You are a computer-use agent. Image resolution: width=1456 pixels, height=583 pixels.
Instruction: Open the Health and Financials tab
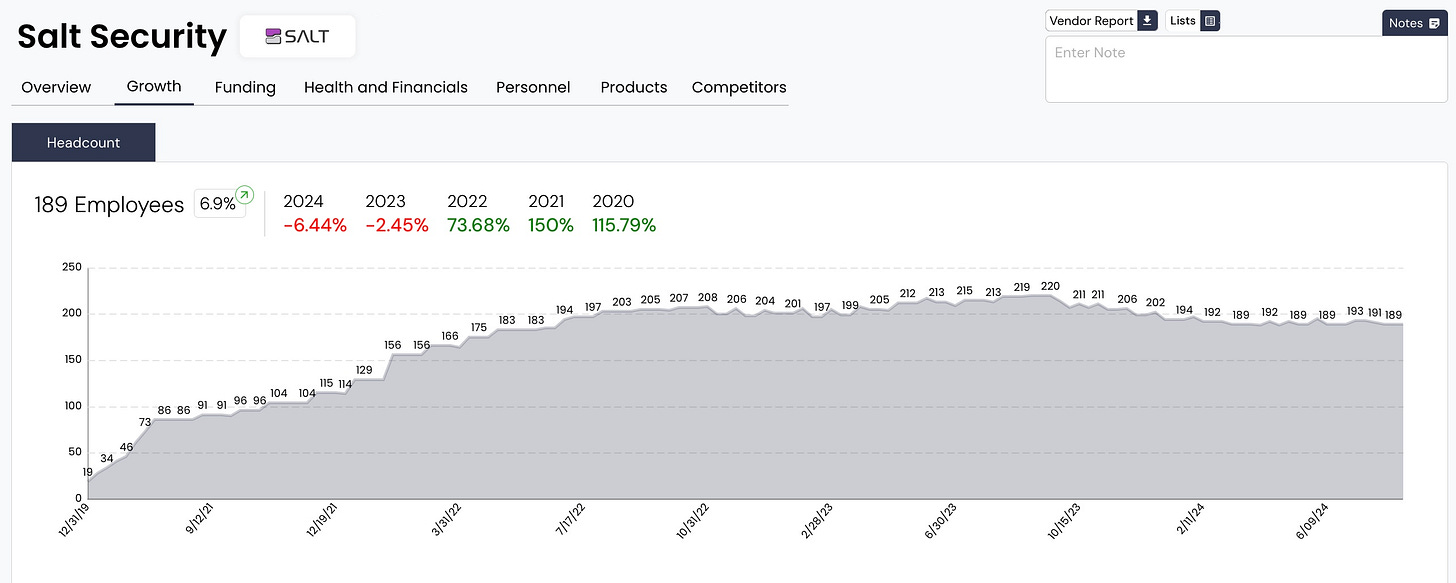pos(386,87)
